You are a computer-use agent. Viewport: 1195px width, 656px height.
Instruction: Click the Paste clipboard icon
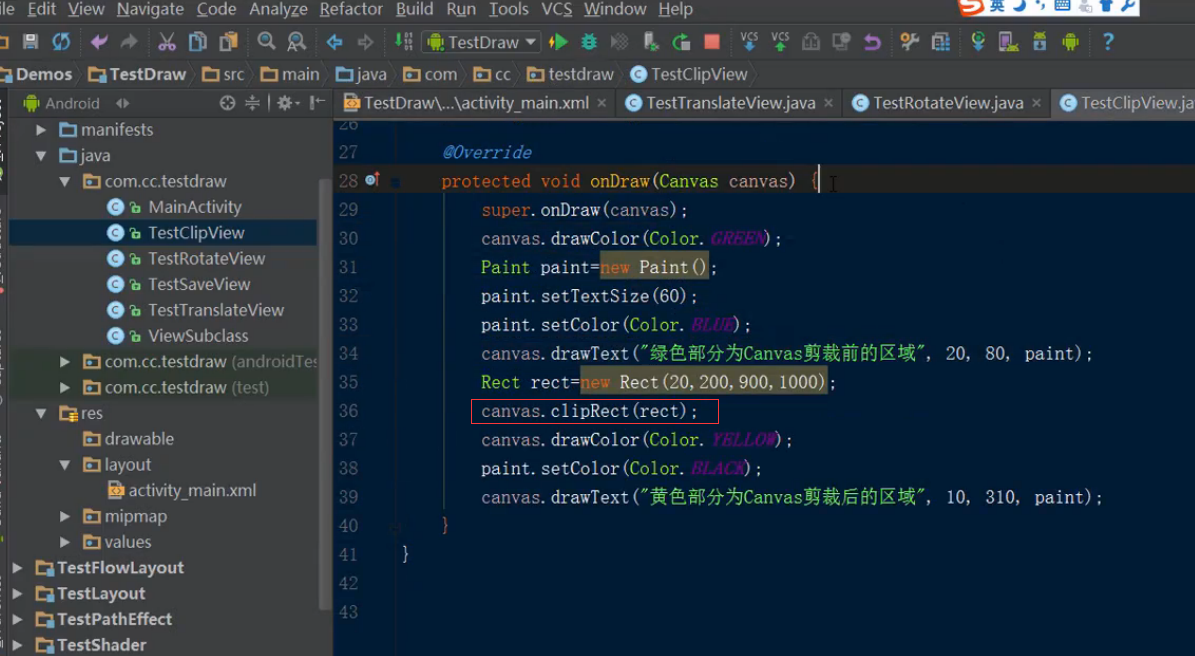point(228,42)
